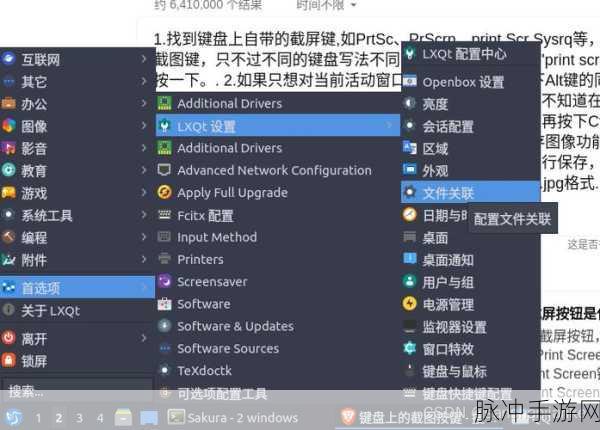The height and width of the screenshot is (430, 600).
Task: Open Software Sources
Action: tap(278, 349)
